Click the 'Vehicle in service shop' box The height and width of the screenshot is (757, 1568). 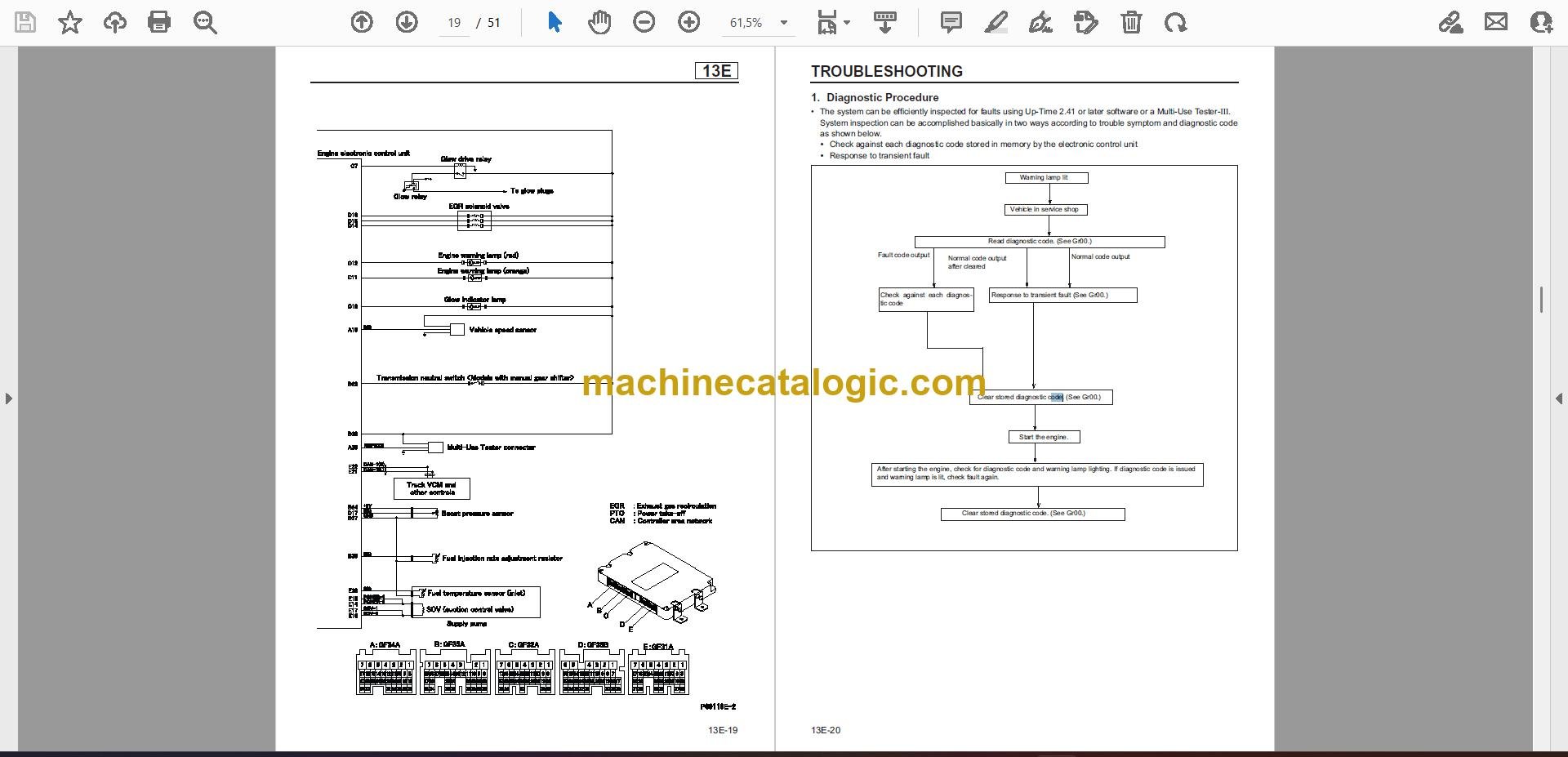point(1045,209)
